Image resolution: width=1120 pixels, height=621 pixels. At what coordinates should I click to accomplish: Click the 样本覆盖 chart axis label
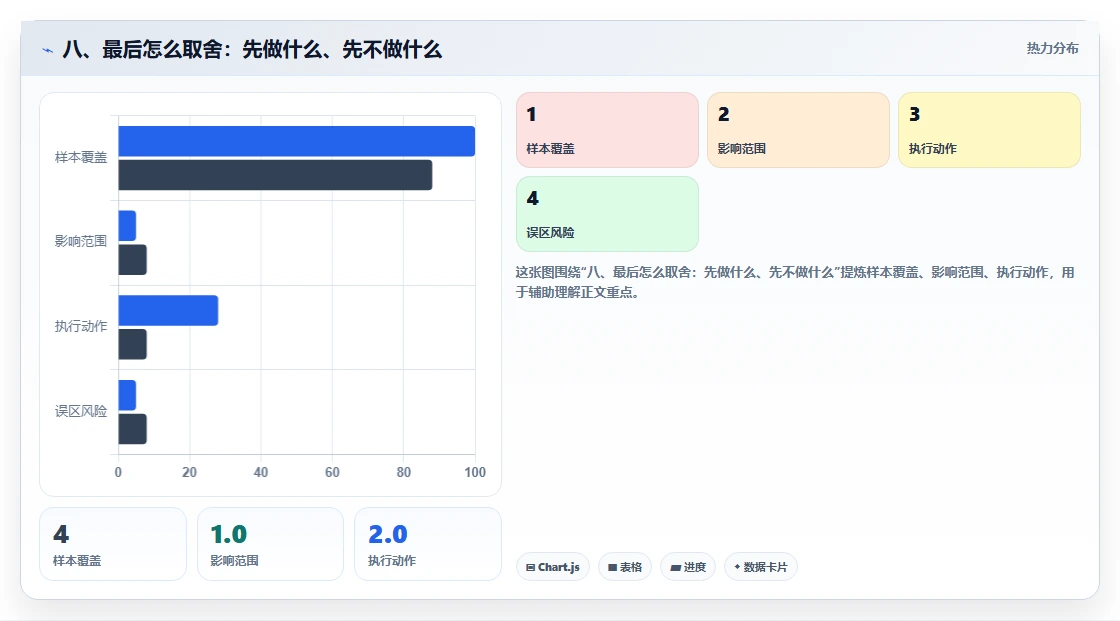[x=81, y=157]
